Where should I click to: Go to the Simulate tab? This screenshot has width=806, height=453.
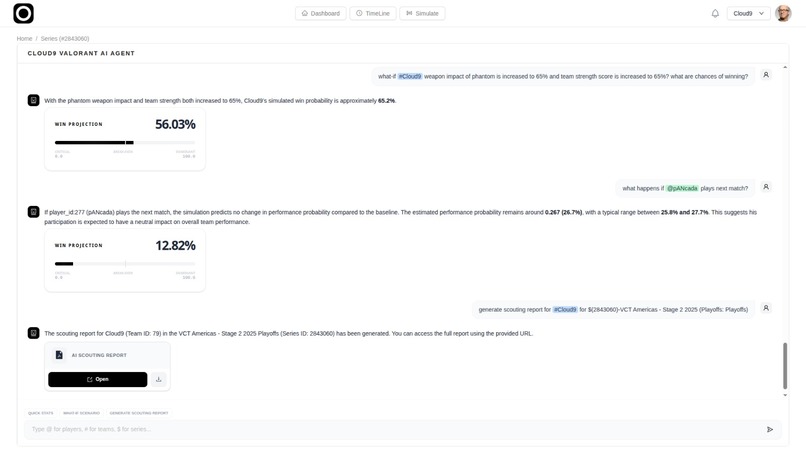pyautogui.click(x=422, y=13)
